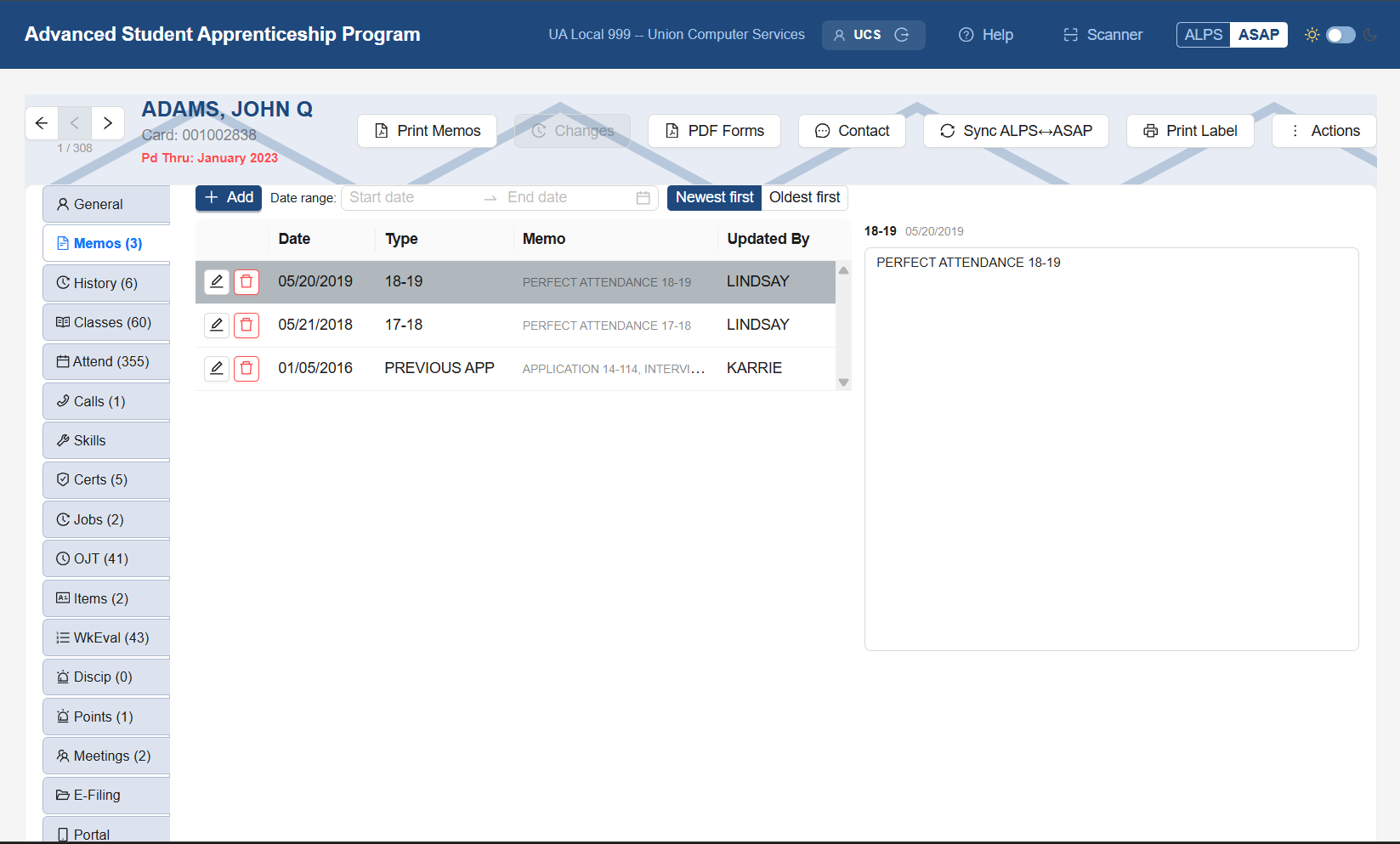Open the History (6) tab
This screenshot has width=1400, height=844.
point(106,283)
